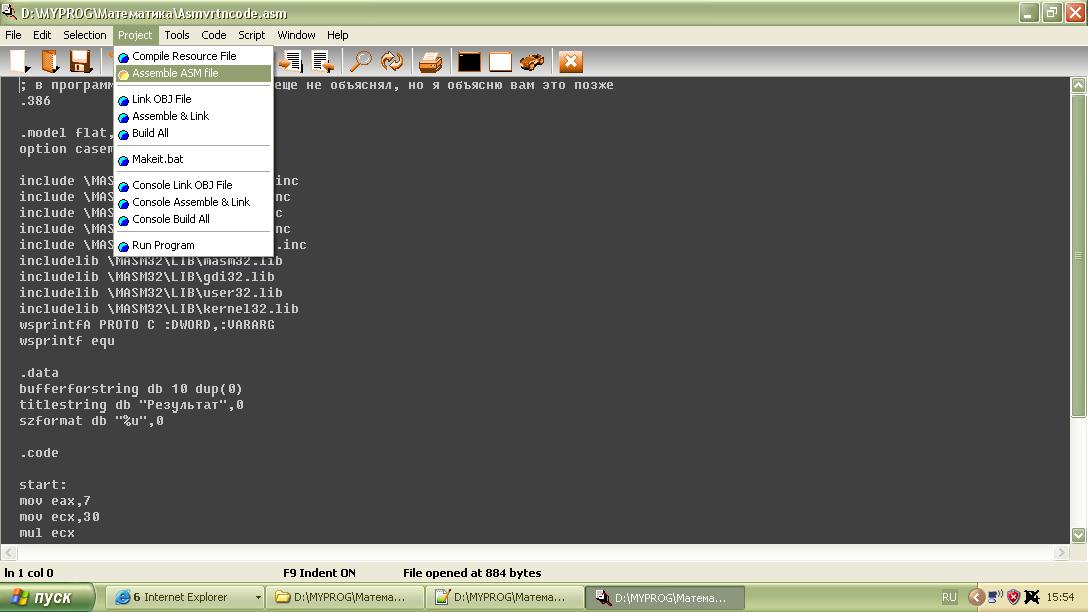Image resolution: width=1088 pixels, height=612 pixels.
Task: Choose Compile Resource File
Action: coord(194,56)
